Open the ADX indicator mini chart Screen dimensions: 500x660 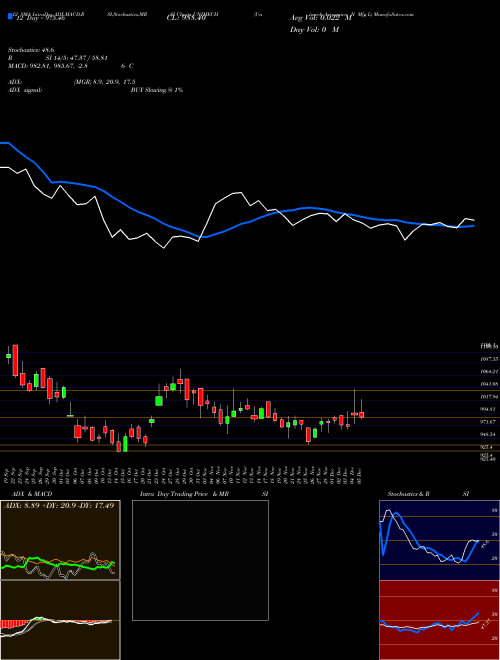[x=60, y=540]
